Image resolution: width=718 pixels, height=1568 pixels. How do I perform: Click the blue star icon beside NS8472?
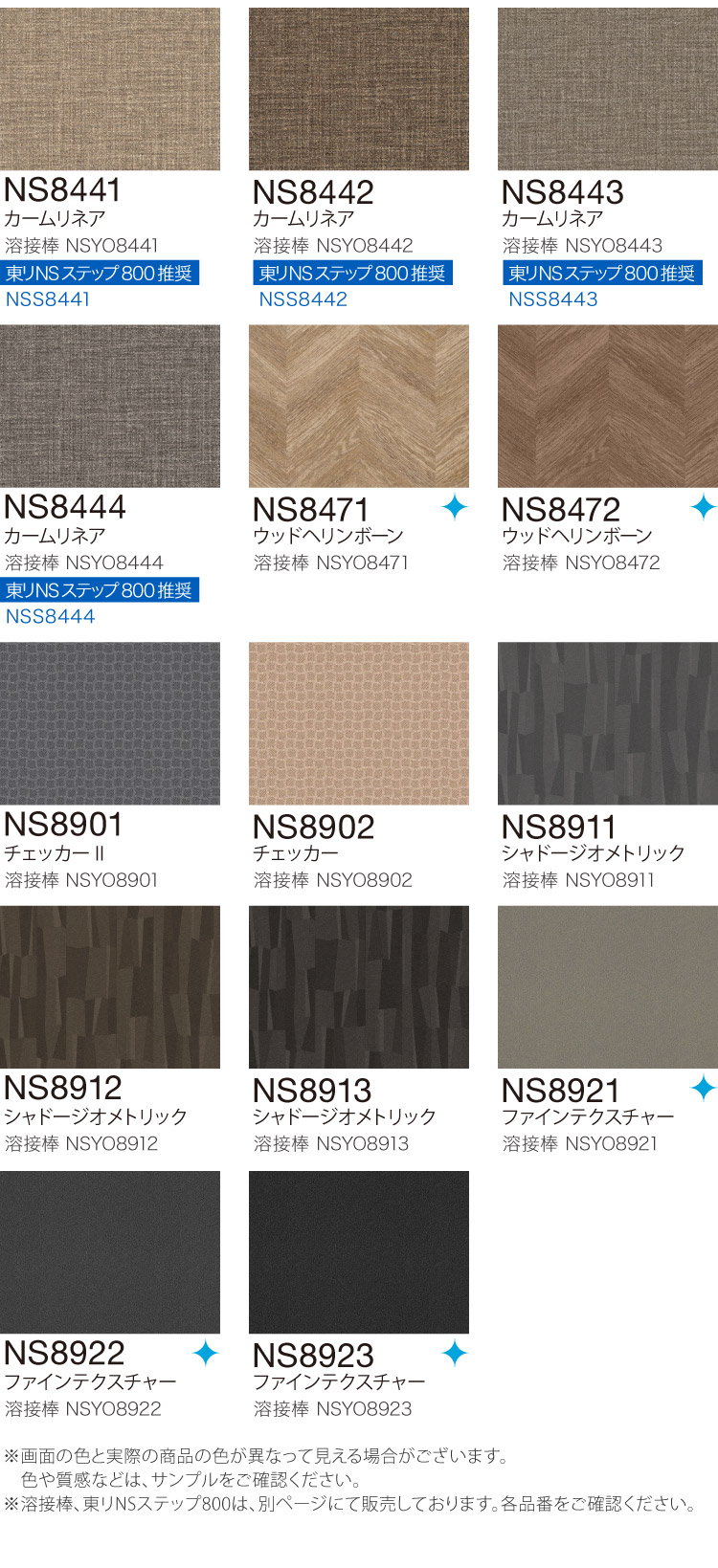coord(704,507)
